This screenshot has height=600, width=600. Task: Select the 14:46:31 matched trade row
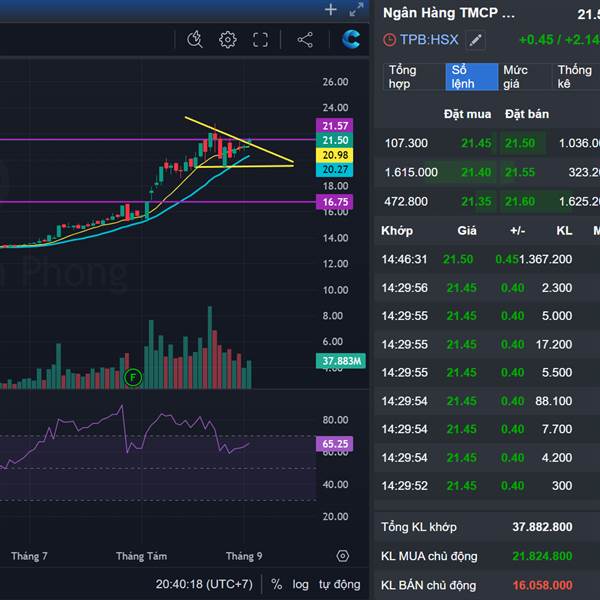point(487,259)
